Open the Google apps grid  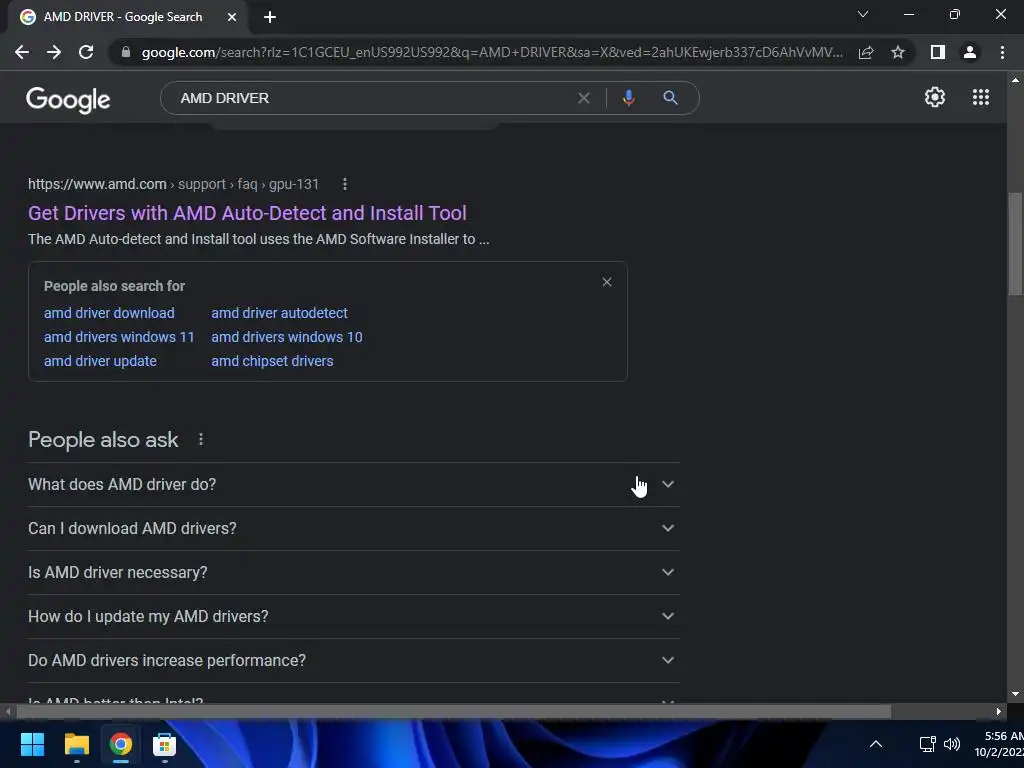[x=981, y=97]
